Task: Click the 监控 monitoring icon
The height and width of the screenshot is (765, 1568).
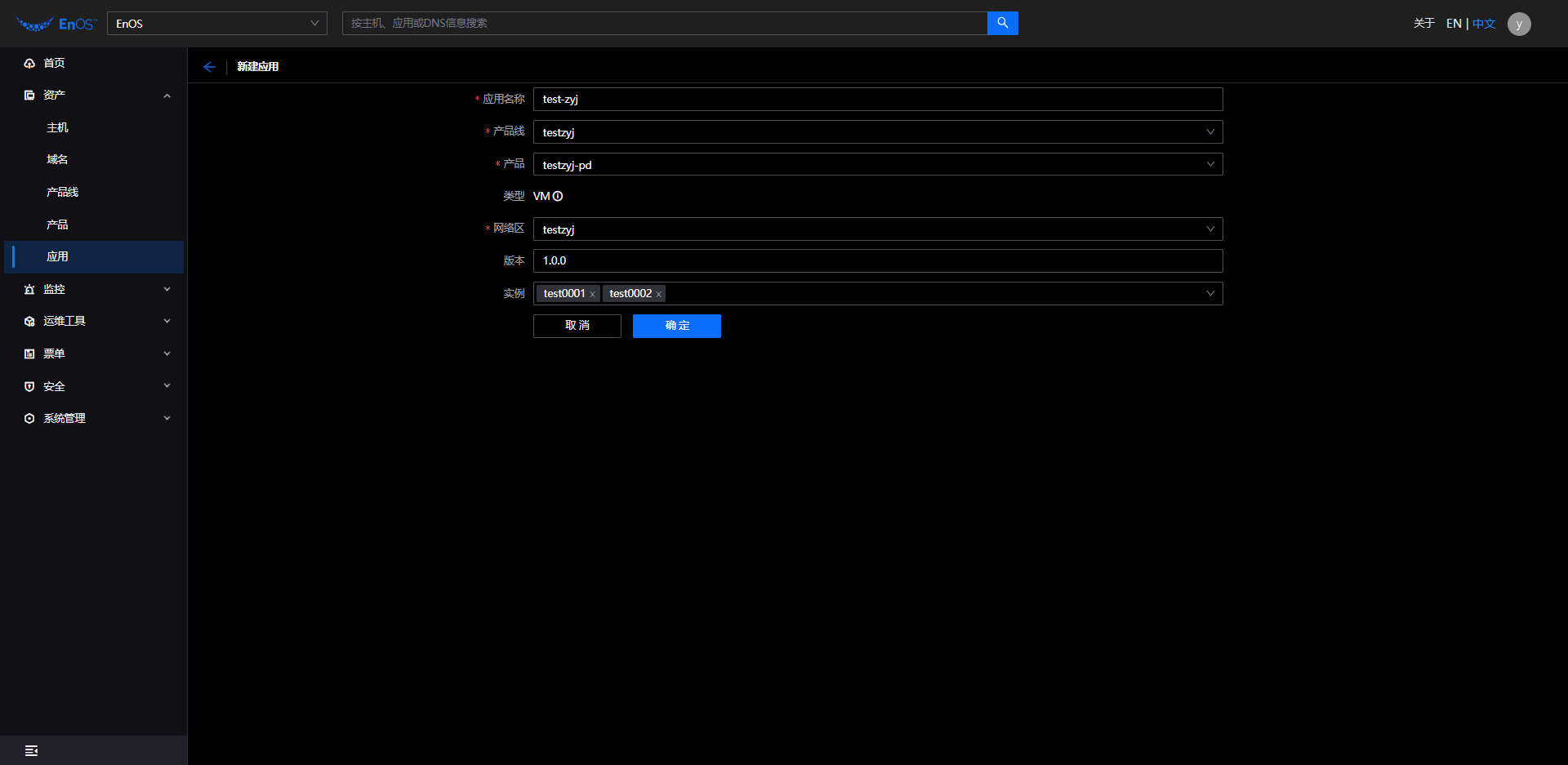Action: pos(29,289)
